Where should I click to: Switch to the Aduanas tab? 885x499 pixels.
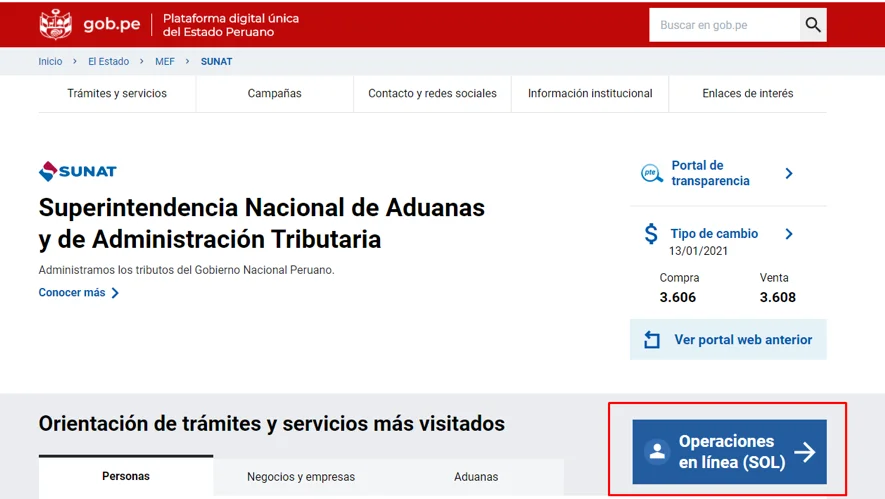[x=476, y=476]
